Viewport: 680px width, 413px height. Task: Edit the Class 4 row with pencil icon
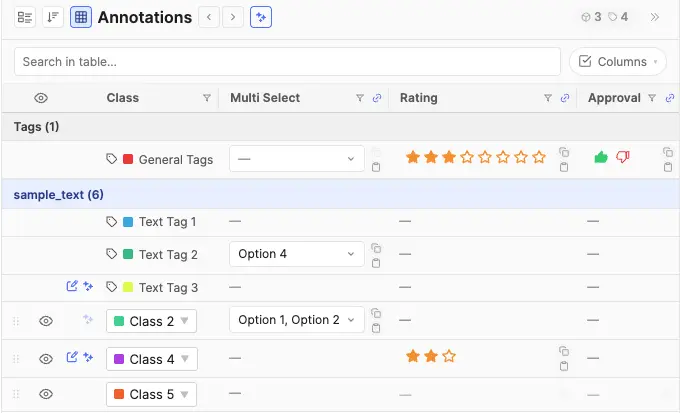[72, 357]
